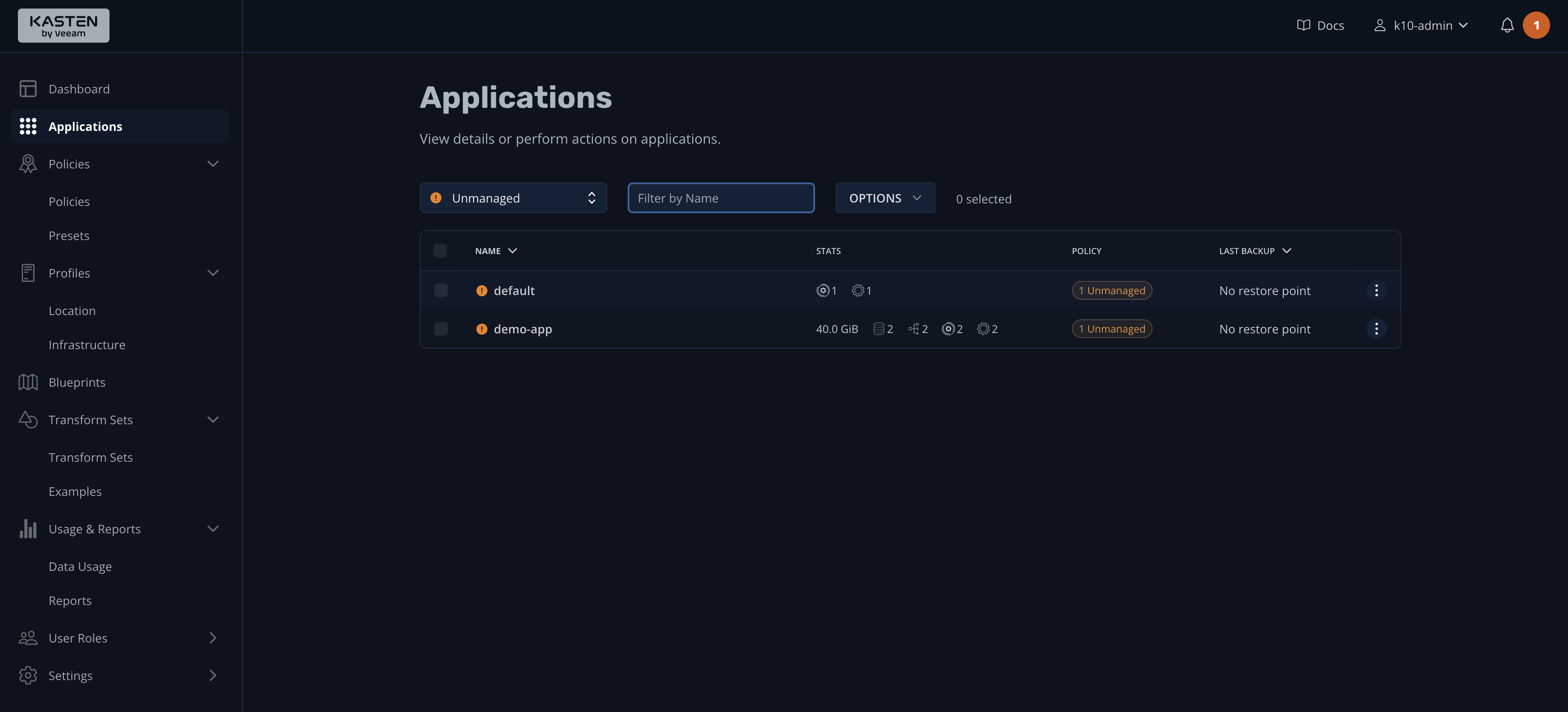The image size is (1568, 712).
Task: Click the Usage & Reports chart icon
Action: tap(28, 529)
